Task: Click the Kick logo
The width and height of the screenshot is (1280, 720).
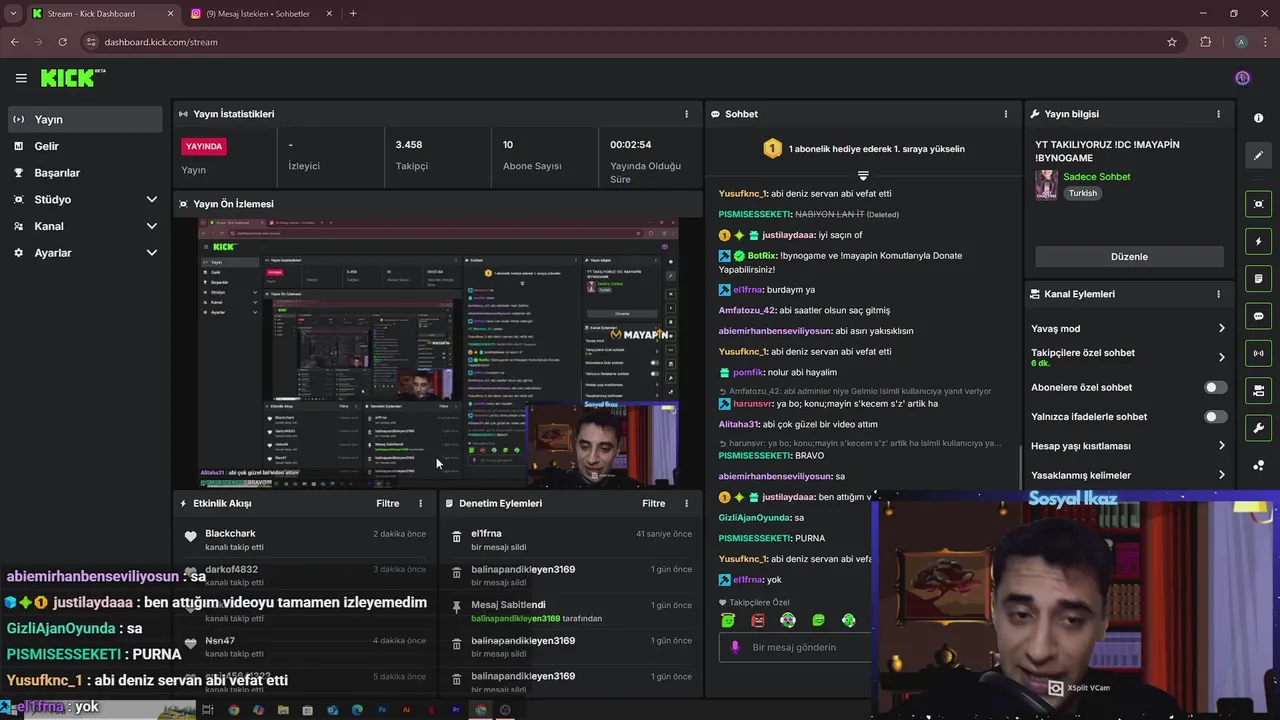Action: tap(73, 78)
